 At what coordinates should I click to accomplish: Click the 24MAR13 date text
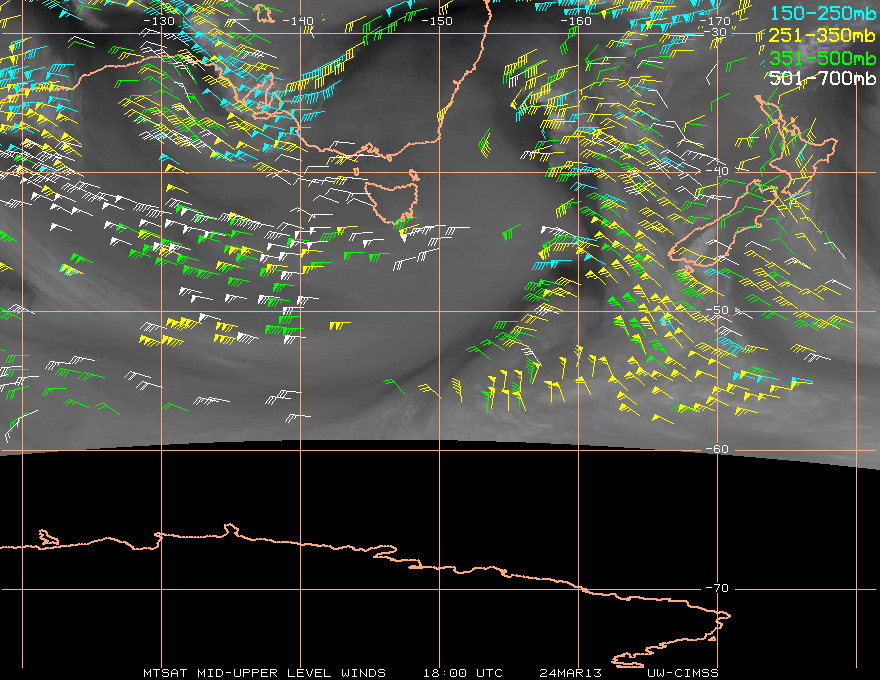pyautogui.click(x=570, y=673)
